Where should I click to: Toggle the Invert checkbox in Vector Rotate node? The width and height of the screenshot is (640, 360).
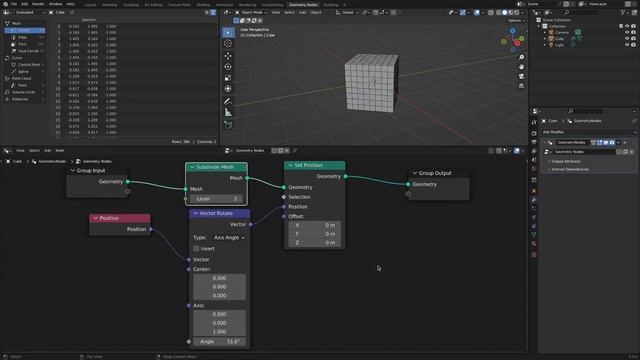point(196,249)
